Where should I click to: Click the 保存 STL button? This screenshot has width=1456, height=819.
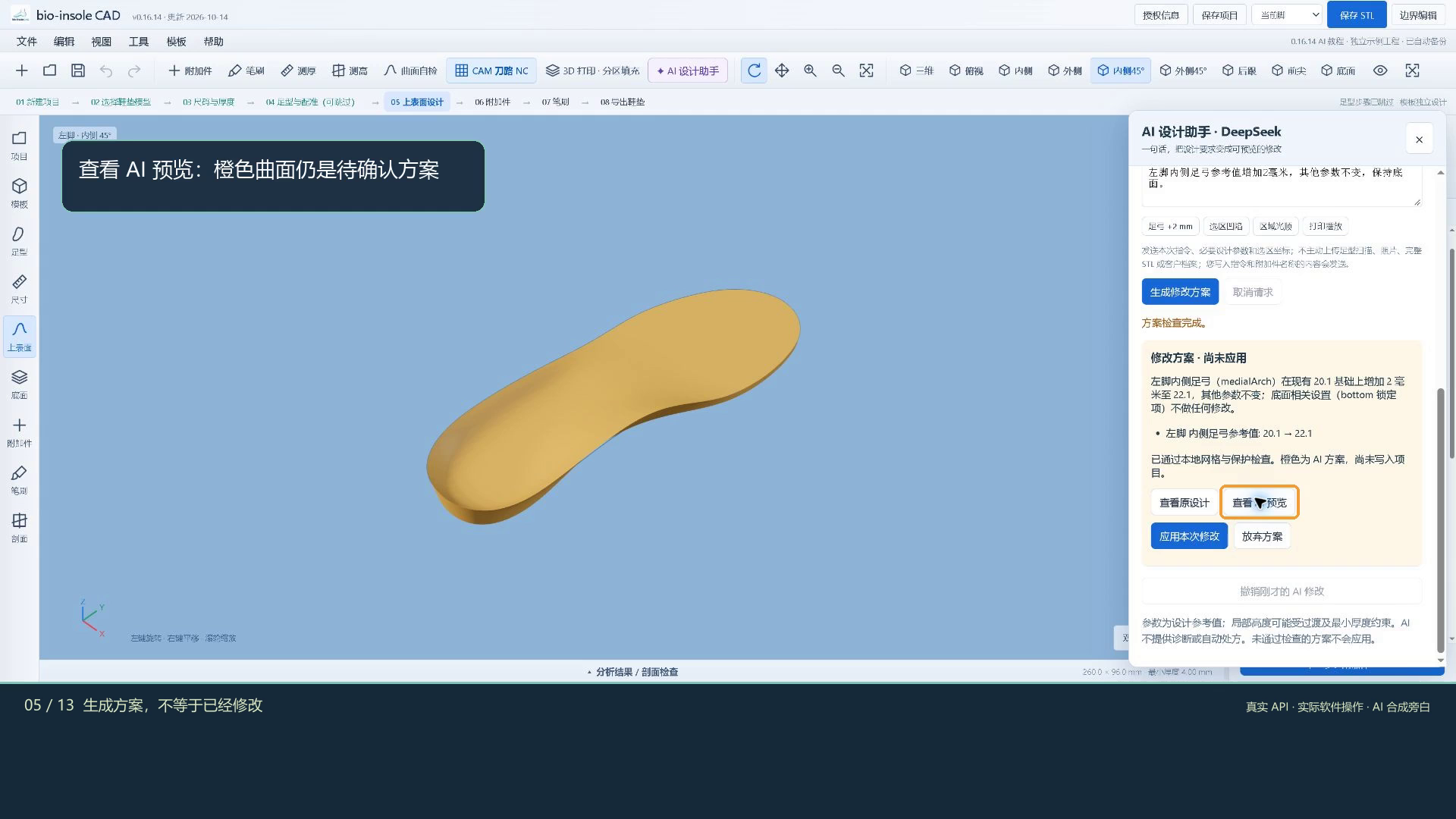1356,15
